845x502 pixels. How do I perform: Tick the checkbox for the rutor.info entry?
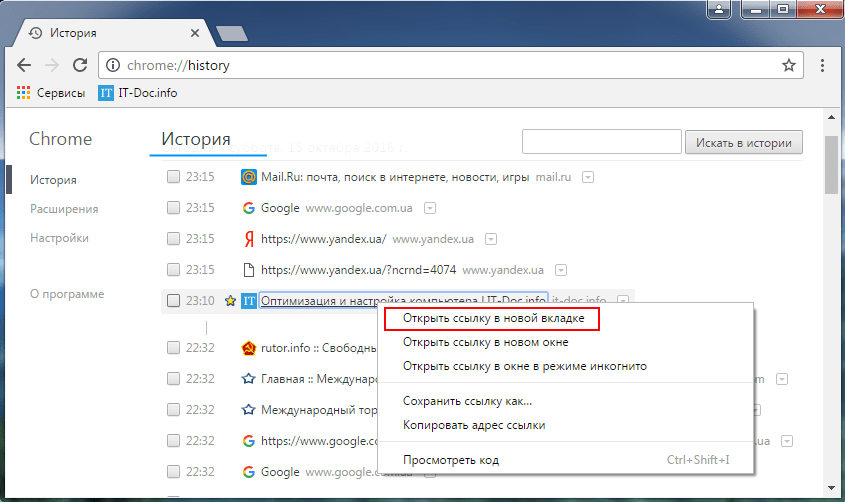173,348
